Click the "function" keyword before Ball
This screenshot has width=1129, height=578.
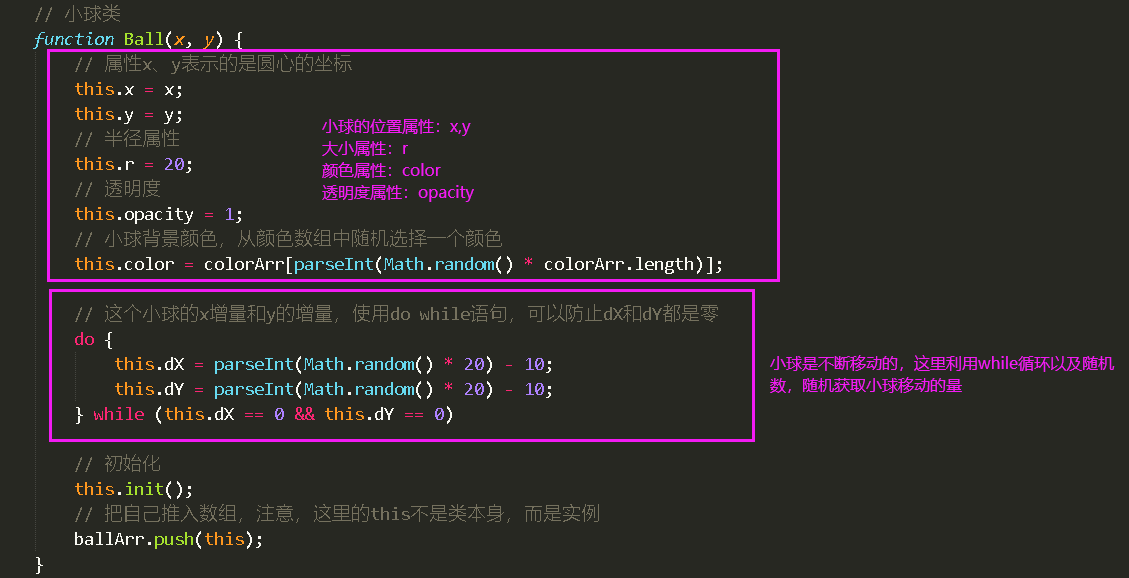pyautogui.click(x=74, y=39)
